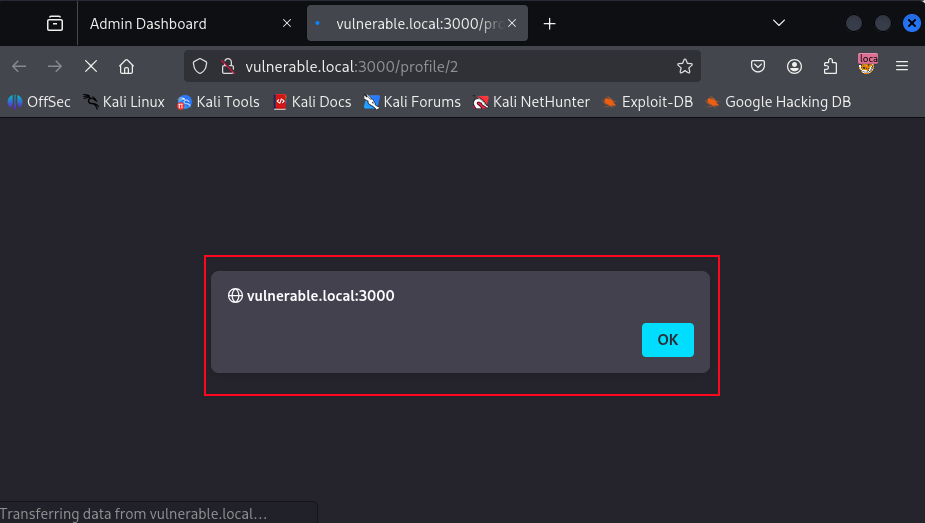Image resolution: width=925 pixels, height=523 pixels.
Task: Click the vulnerable.local:3000 dialog title
Action: [x=320, y=295]
